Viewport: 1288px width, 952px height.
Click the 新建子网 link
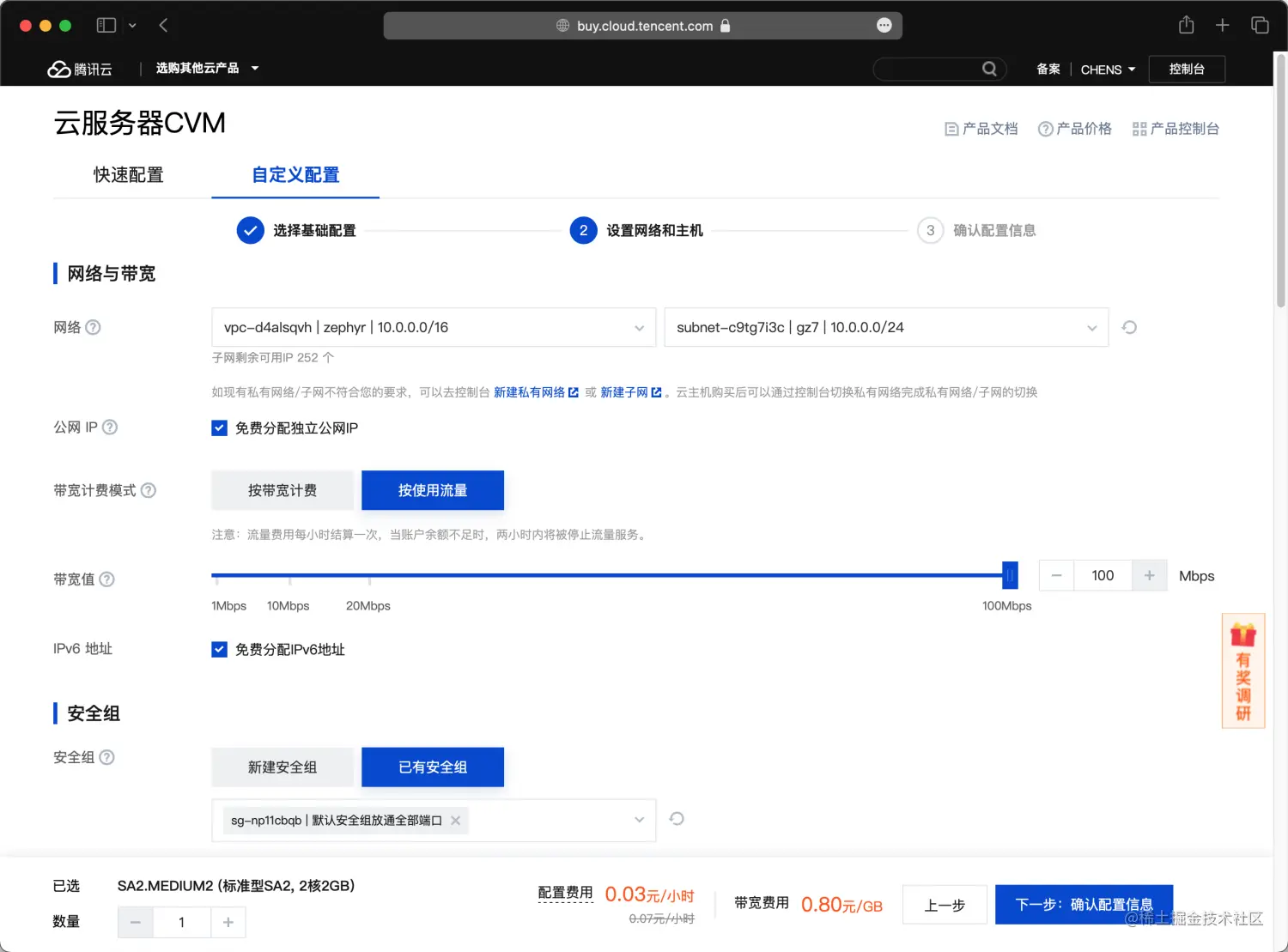(631, 392)
